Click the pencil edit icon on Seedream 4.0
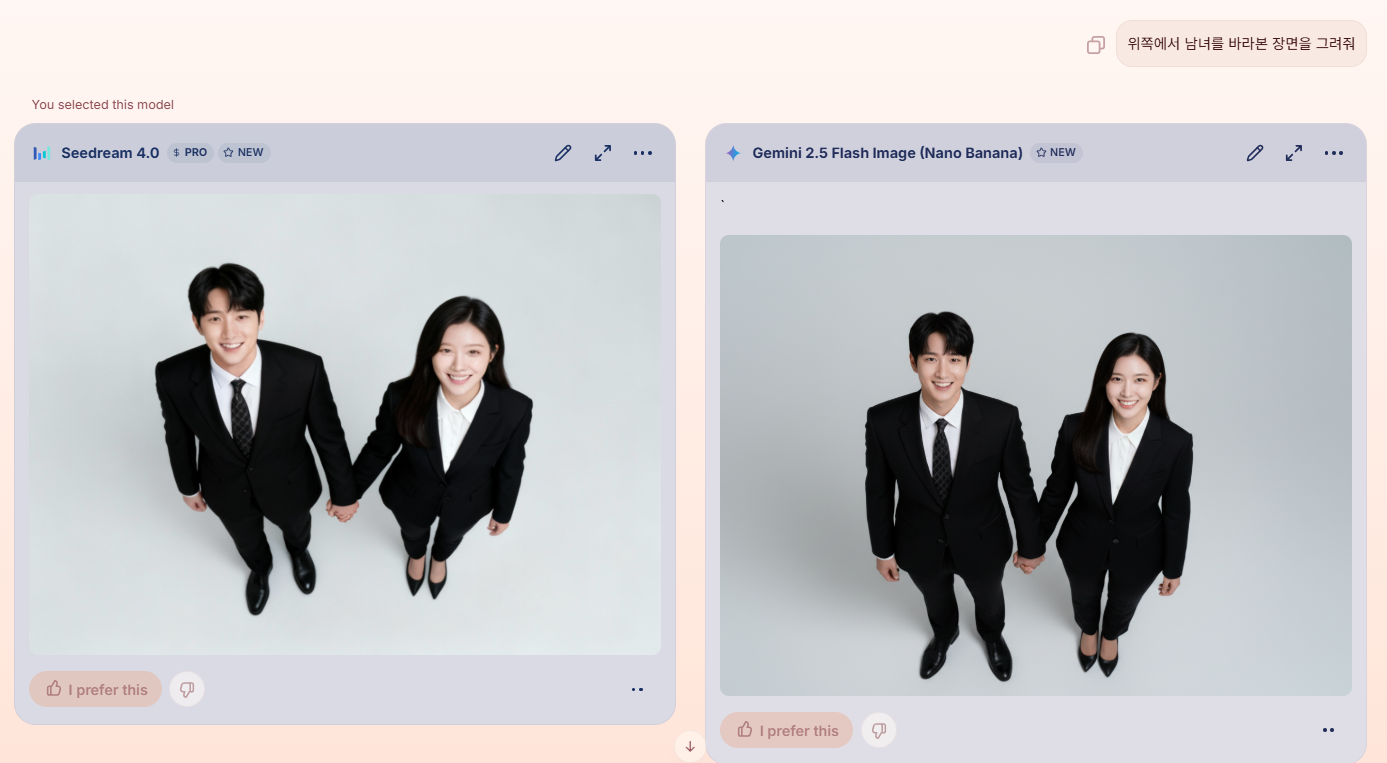The height and width of the screenshot is (763, 1387). 563,153
